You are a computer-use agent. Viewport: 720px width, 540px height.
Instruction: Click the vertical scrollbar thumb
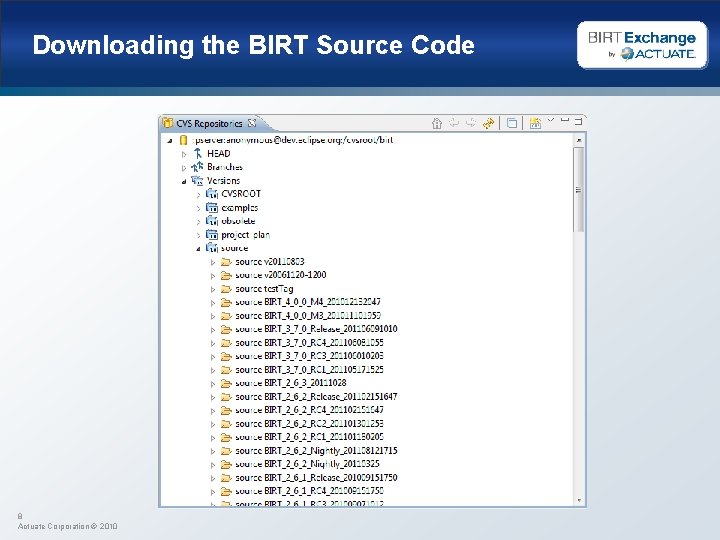pyautogui.click(x=579, y=189)
